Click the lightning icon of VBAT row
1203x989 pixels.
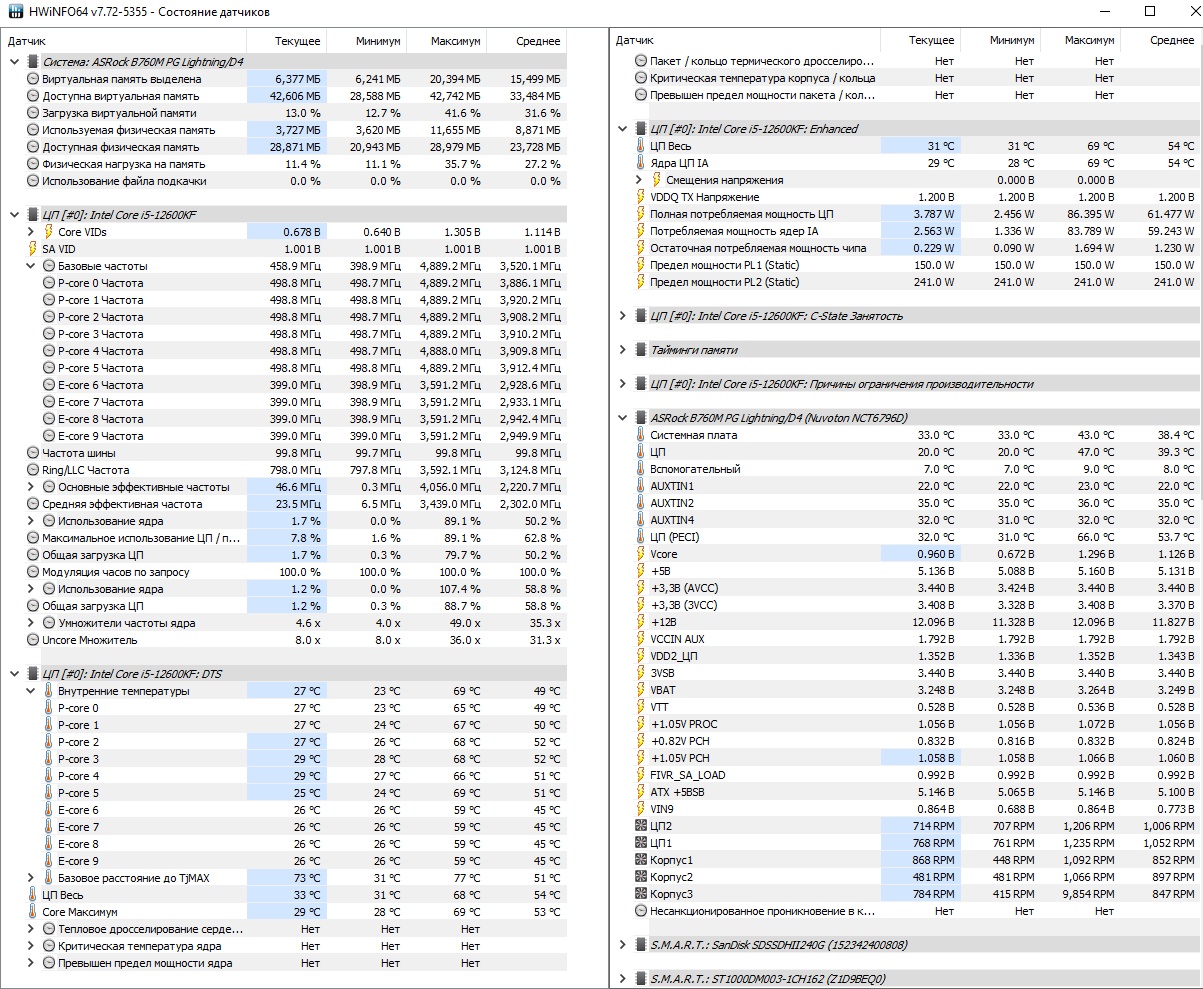pyautogui.click(x=641, y=690)
